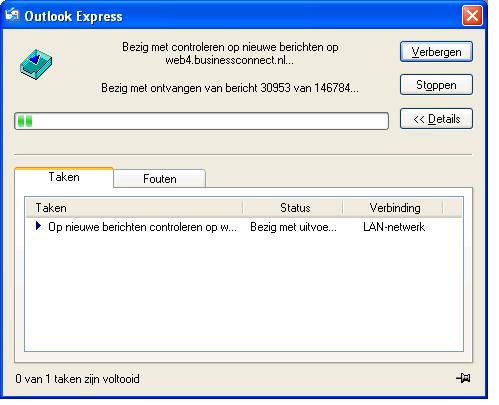
Task: Click the LAN-netwerk connection cell
Action: (x=394, y=227)
